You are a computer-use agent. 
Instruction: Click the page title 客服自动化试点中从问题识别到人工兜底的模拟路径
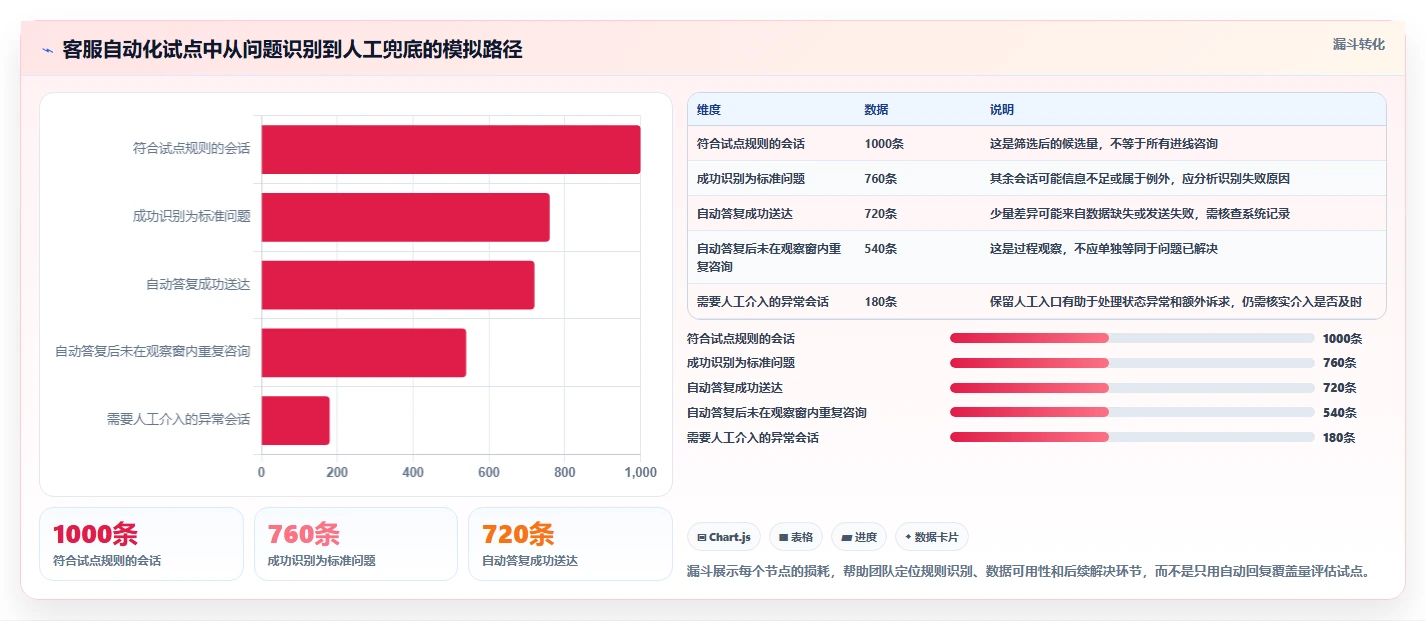[292, 50]
